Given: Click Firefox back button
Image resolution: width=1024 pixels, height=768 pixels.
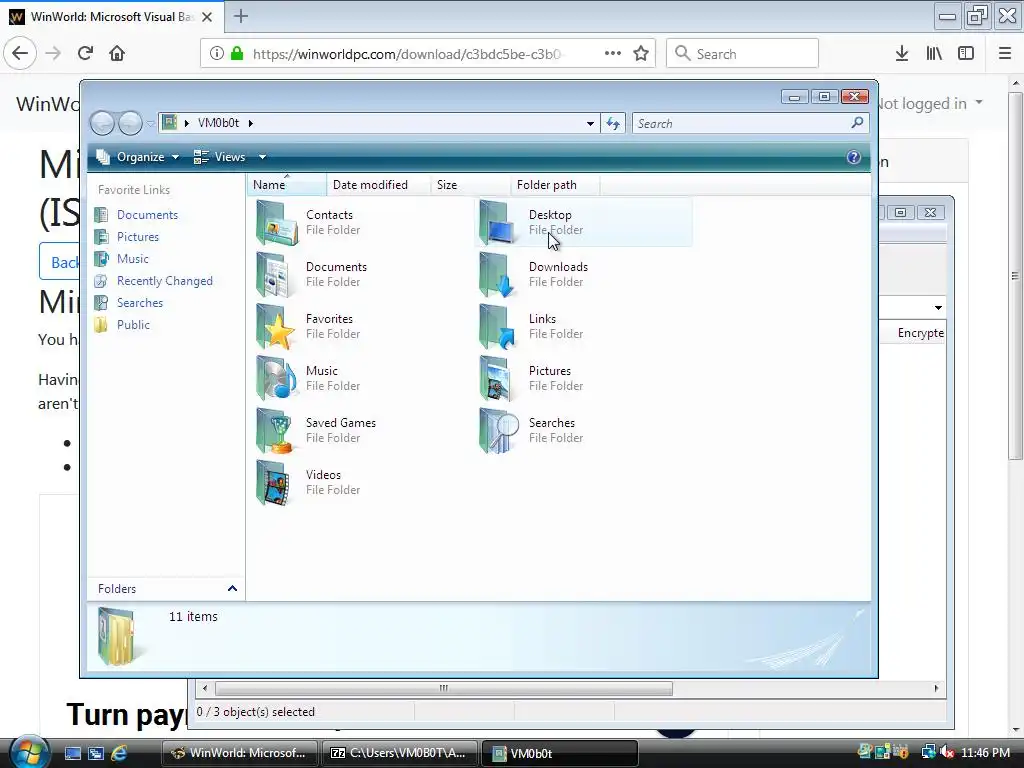Looking at the screenshot, I should (x=20, y=53).
